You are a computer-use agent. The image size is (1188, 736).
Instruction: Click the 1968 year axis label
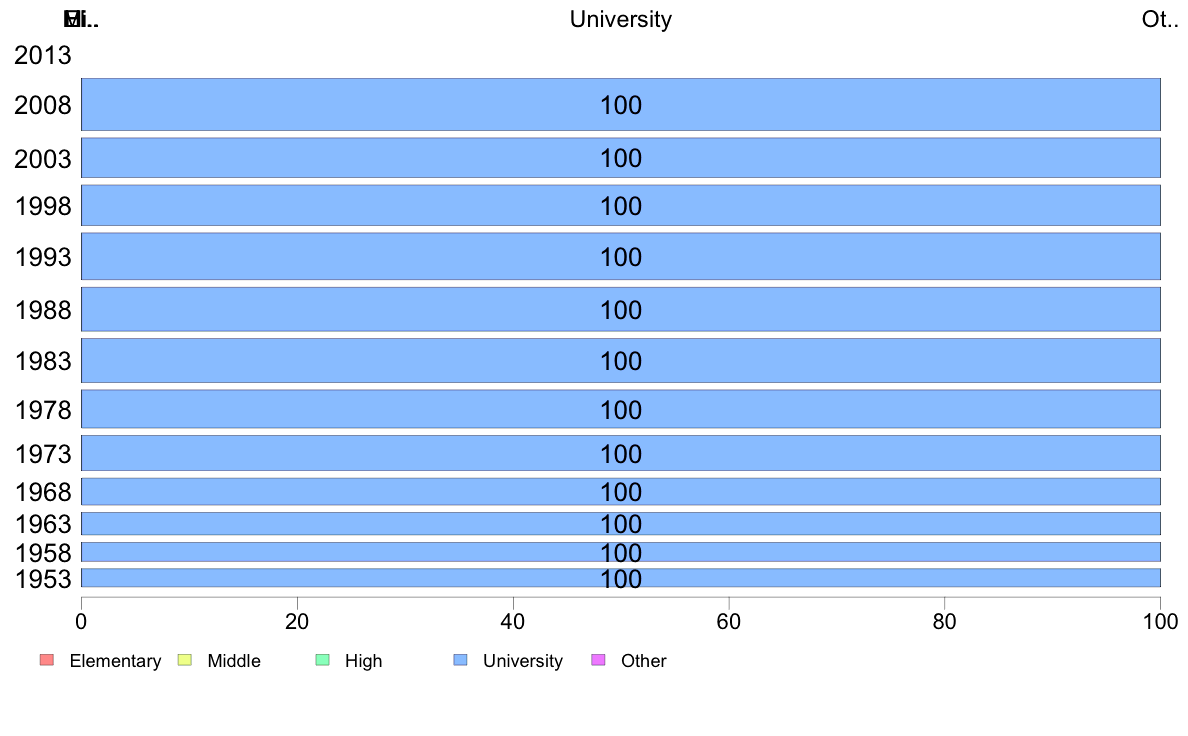42,492
